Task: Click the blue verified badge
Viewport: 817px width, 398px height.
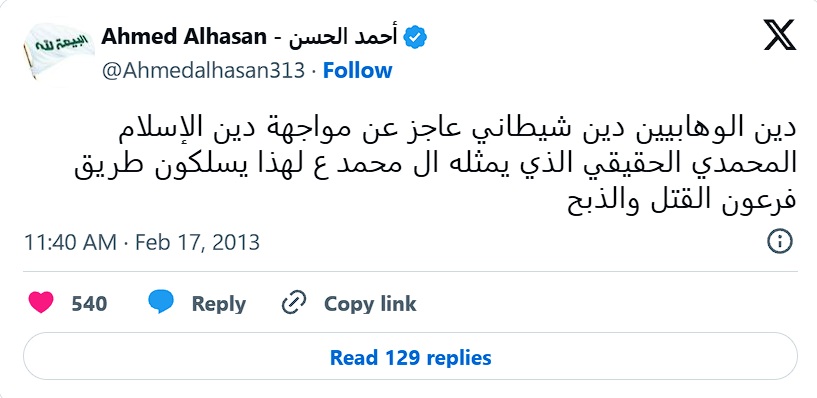Action: pos(416,37)
